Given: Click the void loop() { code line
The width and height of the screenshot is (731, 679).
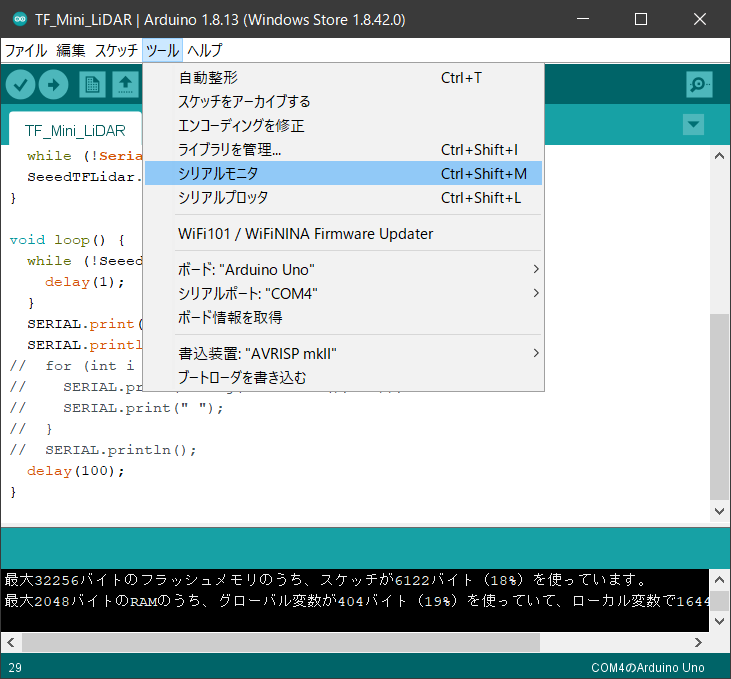Looking at the screenshot, I should (x=67, y=240).
